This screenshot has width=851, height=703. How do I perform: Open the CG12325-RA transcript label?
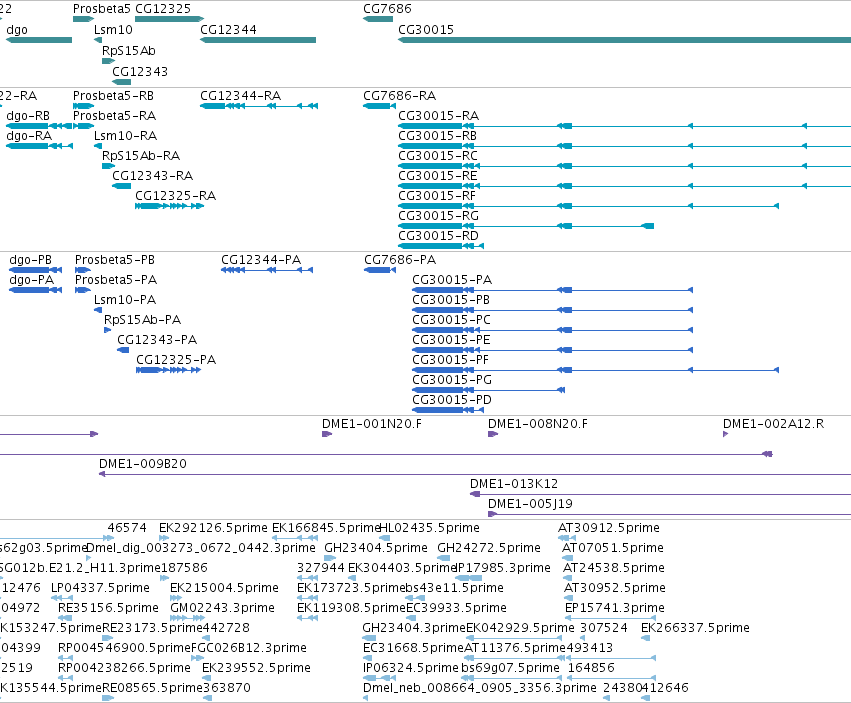(x=175, y=196)
